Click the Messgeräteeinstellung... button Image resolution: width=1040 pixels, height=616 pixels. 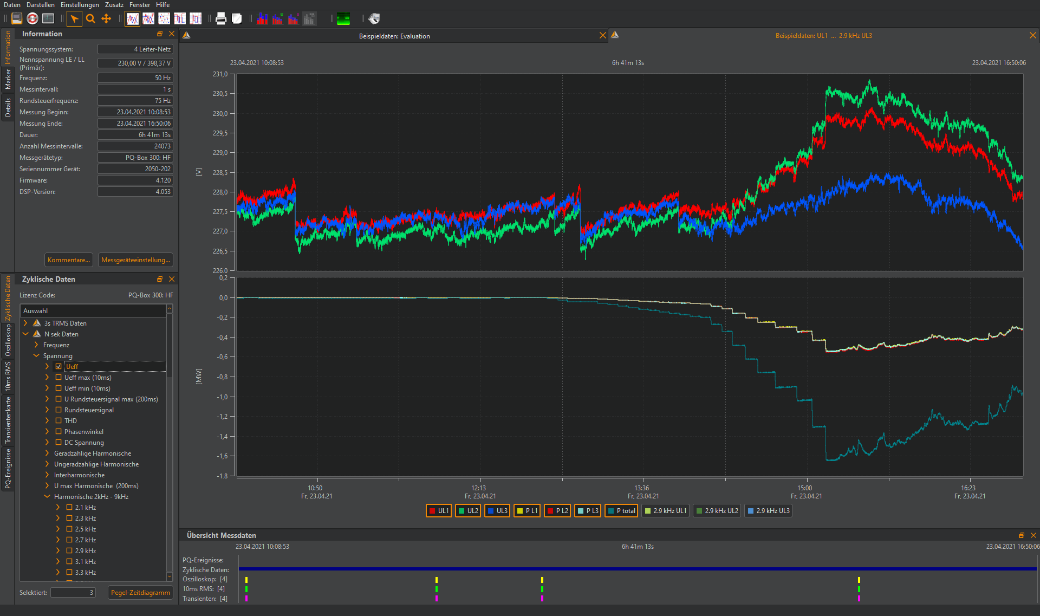tap(136, 260)
